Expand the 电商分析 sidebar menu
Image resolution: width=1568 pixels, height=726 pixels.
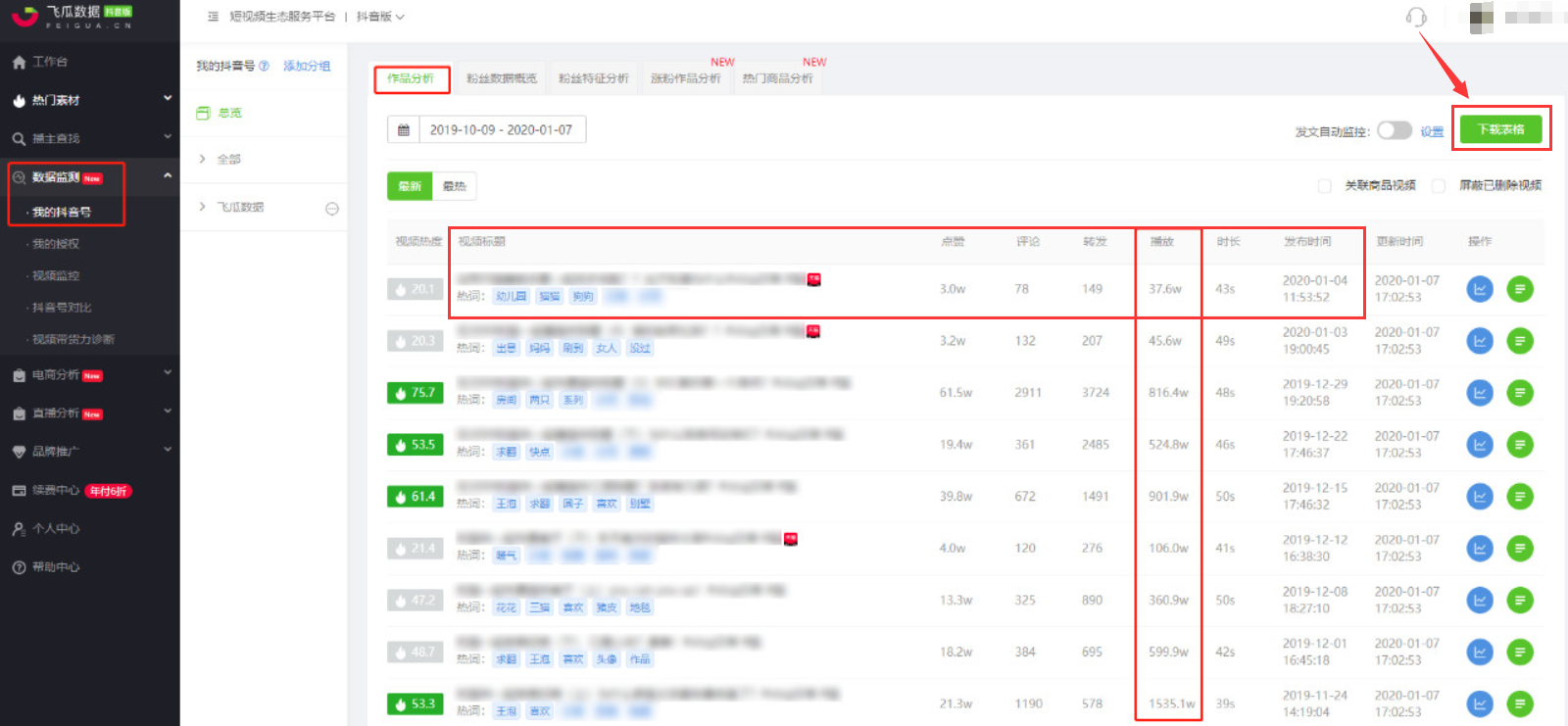pyautogui.click(x=90, y=375)
